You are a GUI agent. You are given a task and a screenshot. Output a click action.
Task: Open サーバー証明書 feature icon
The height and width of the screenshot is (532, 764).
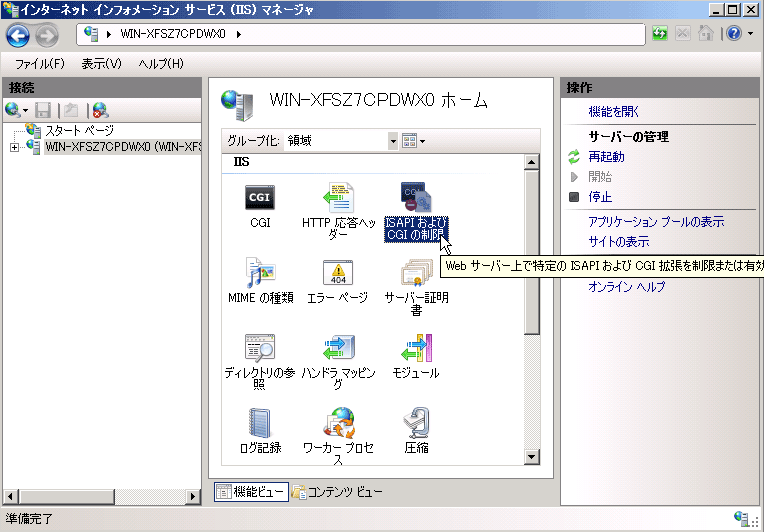click(x=416, y=273)
